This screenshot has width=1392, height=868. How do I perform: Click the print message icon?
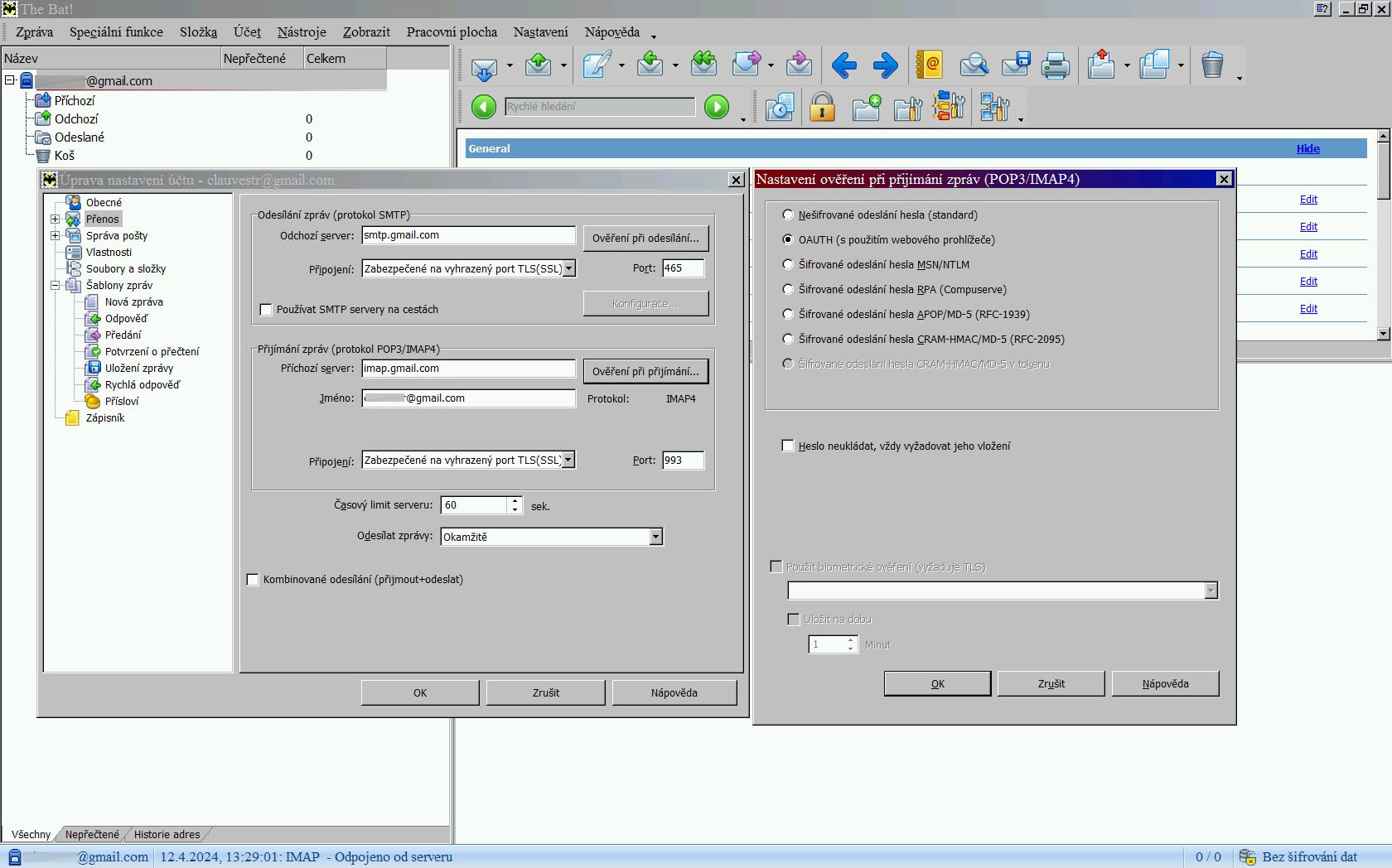1055,65
